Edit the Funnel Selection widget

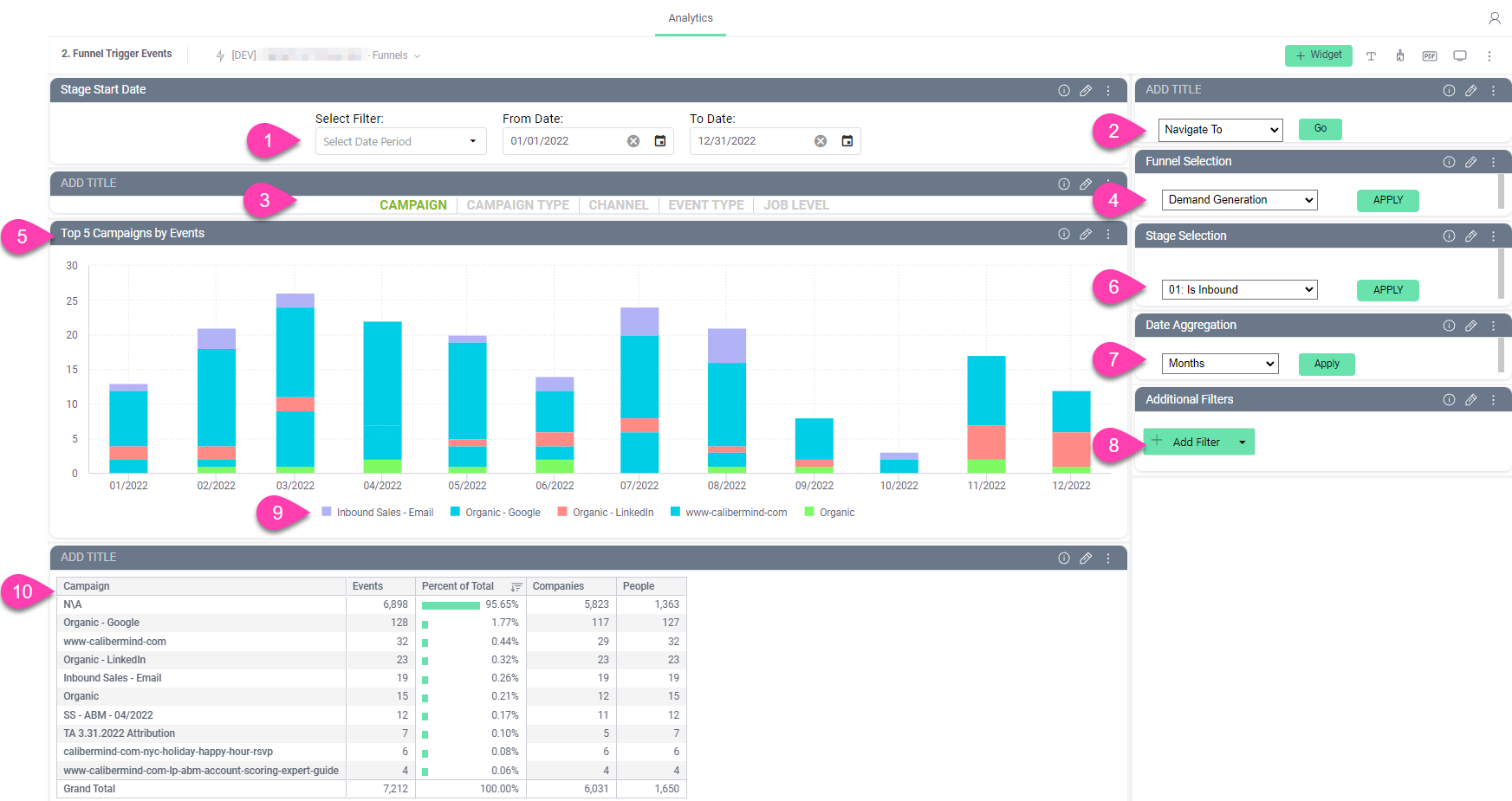pos(1471,162)
